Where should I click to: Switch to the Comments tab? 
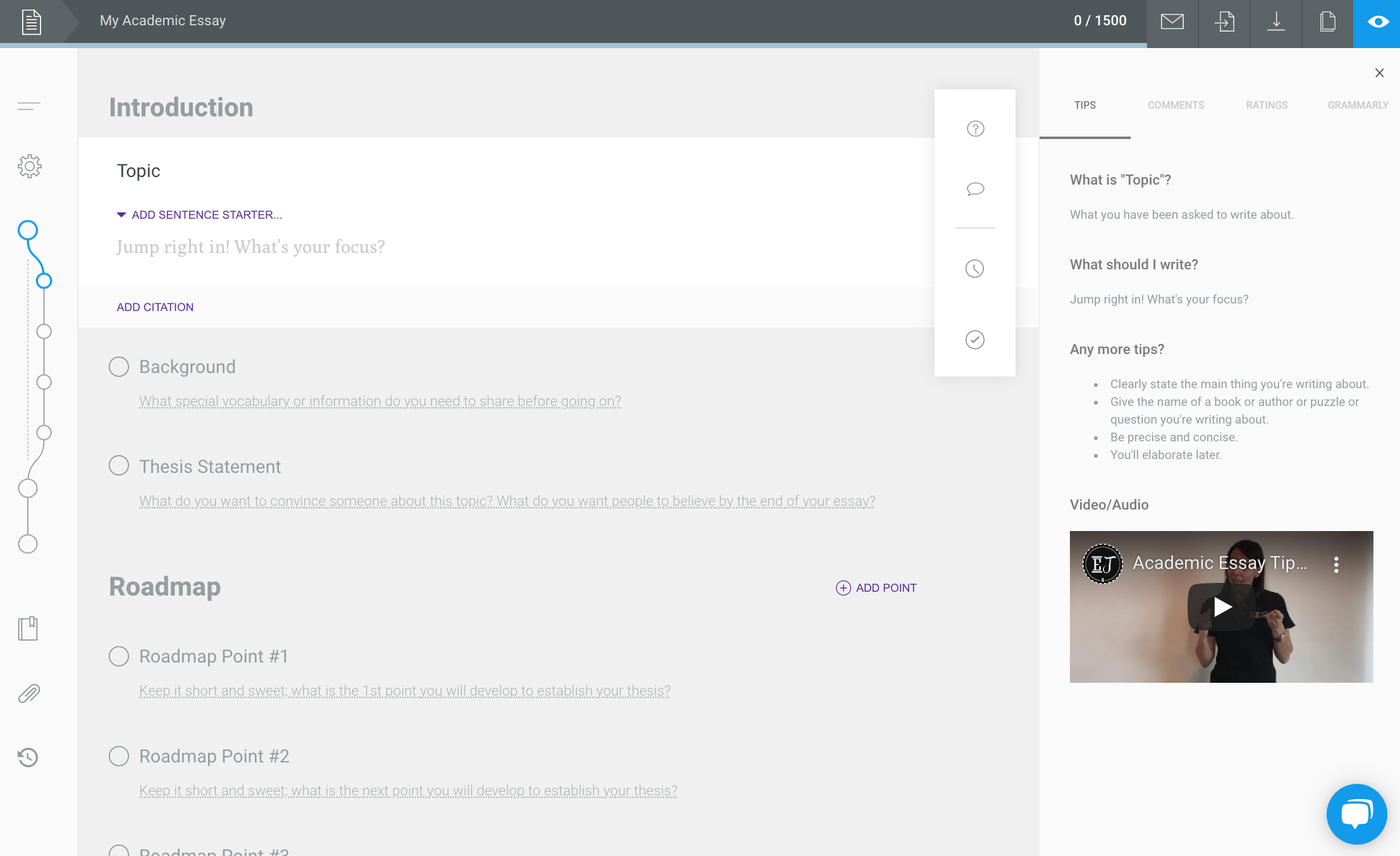1176,105
